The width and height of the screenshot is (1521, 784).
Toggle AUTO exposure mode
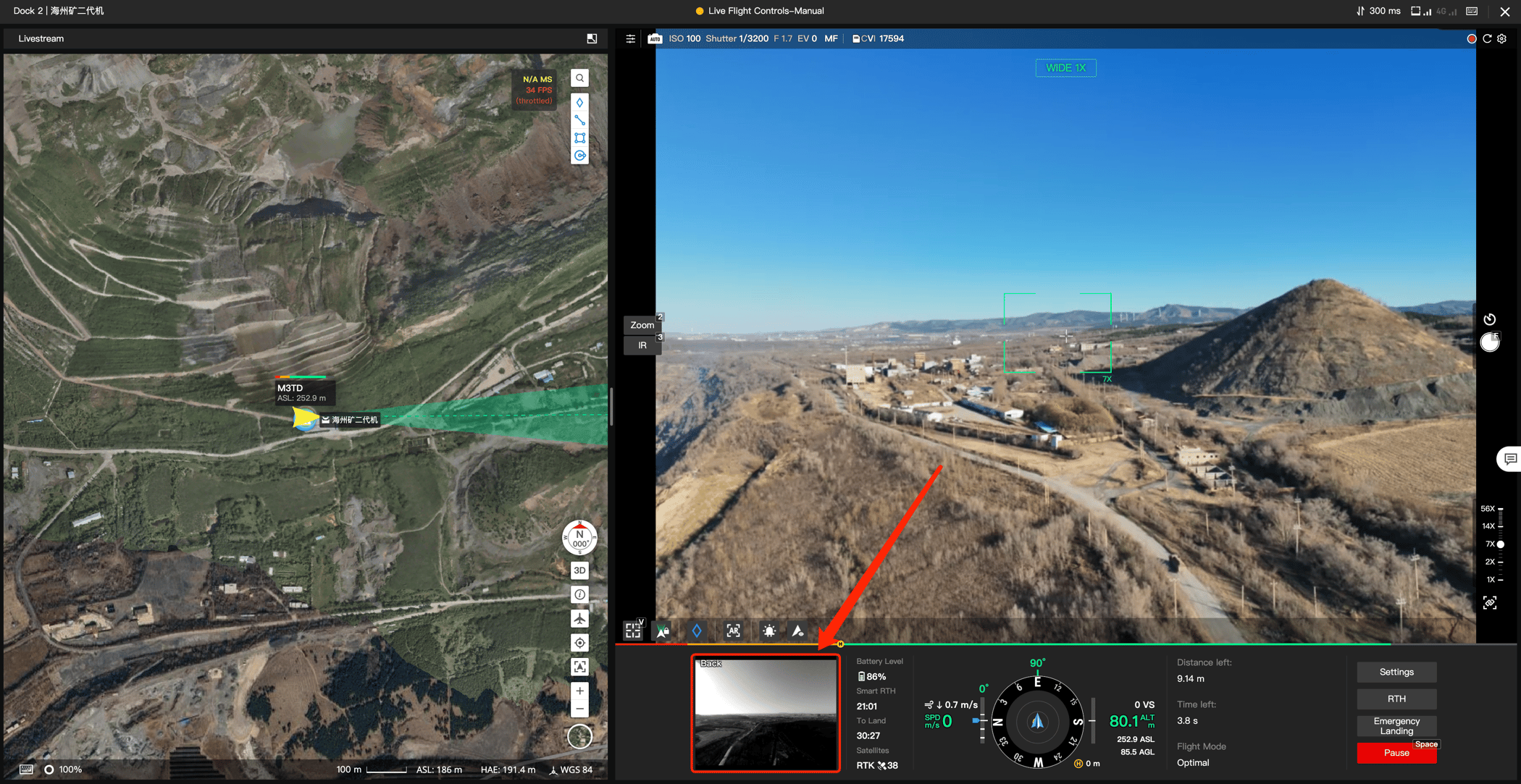click(654, 38)
